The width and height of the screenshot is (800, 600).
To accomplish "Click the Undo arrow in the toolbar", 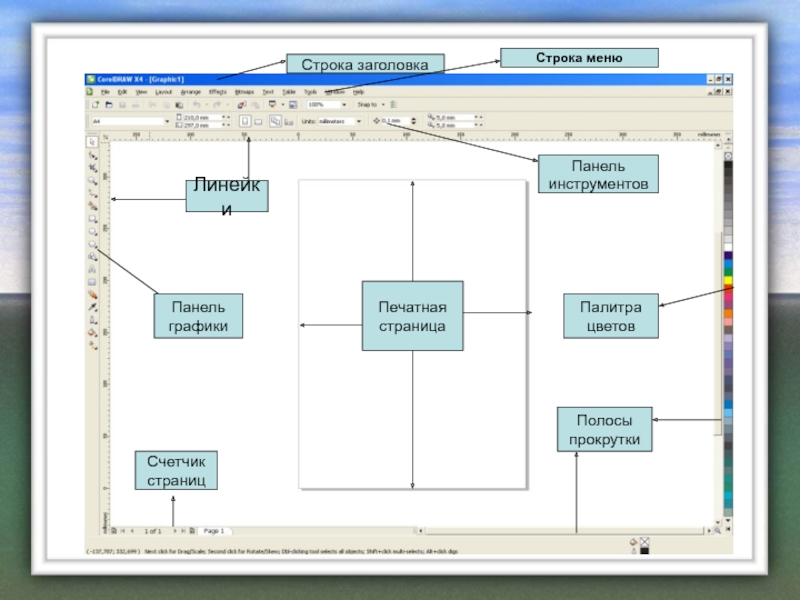I will pyautogui.click(x=197, y=104).
